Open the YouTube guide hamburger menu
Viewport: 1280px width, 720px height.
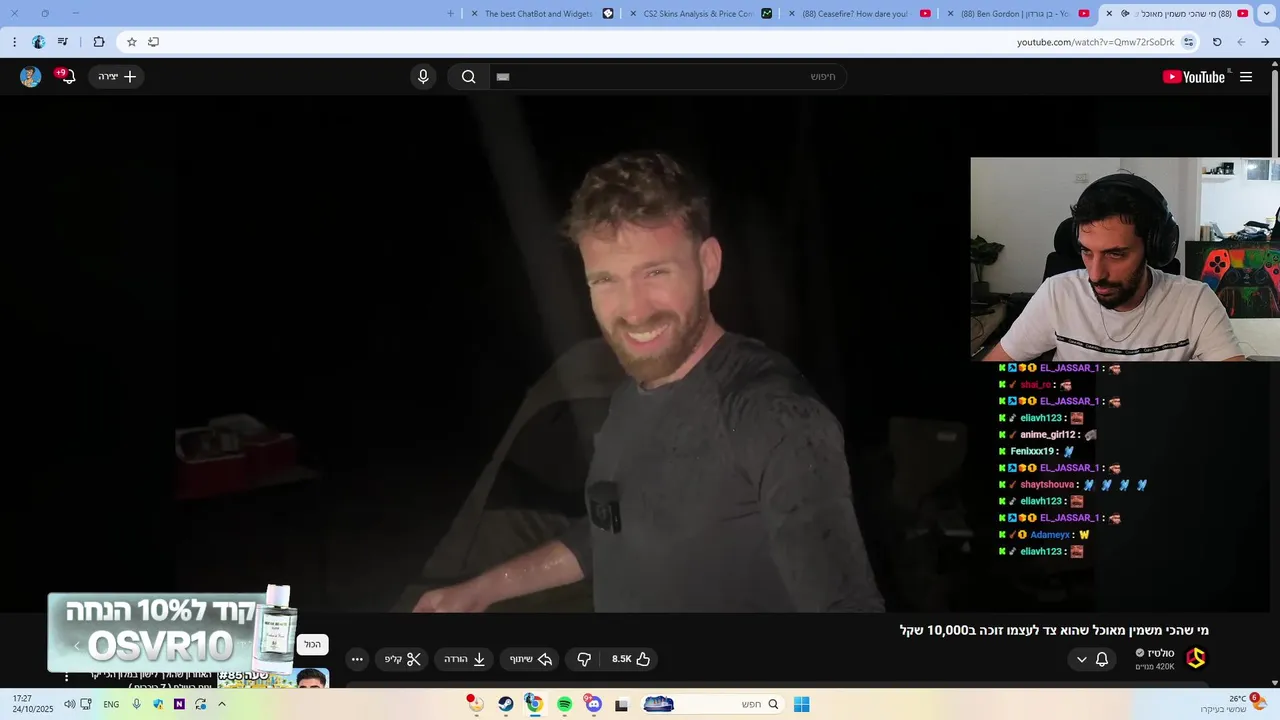[1246, 77]
